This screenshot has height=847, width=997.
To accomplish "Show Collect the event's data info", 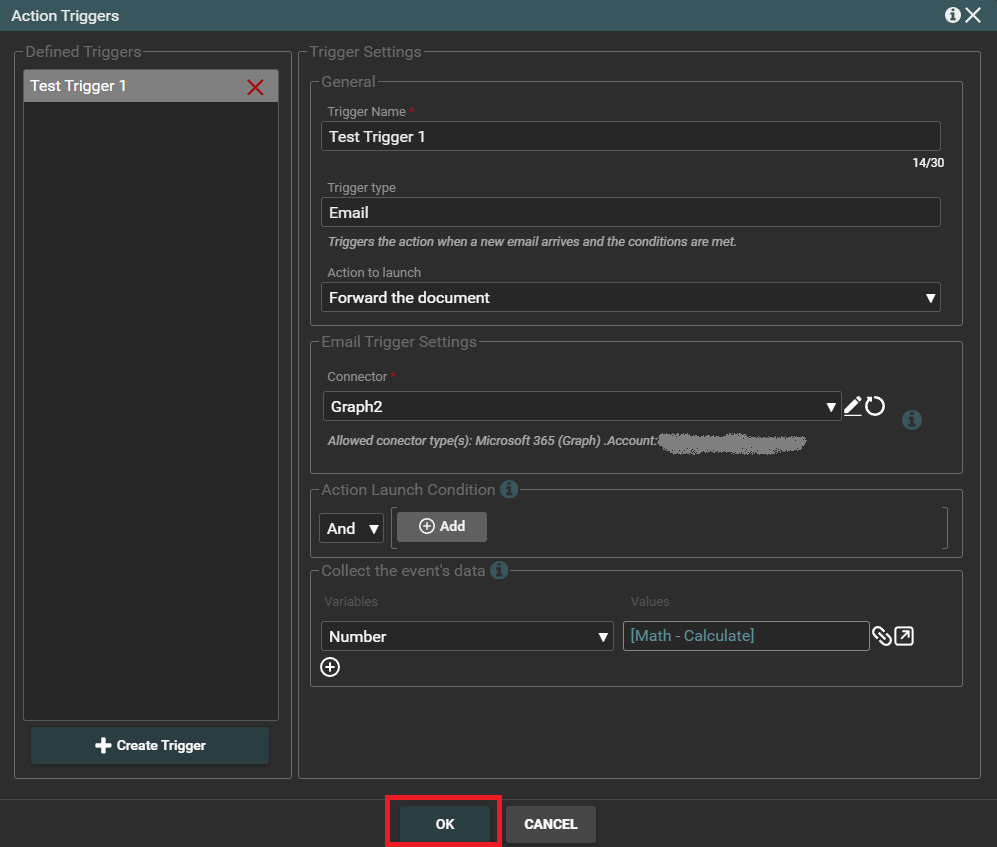I will pos(499,571).
